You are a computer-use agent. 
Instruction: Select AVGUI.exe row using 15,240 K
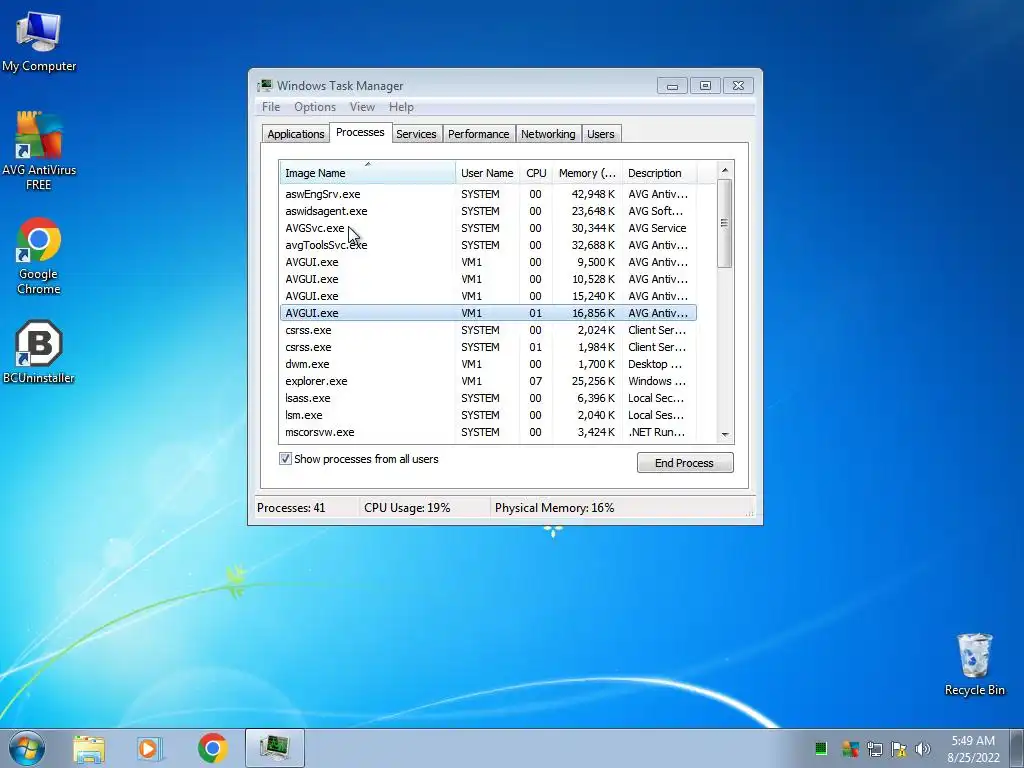(x=488, y=296)
